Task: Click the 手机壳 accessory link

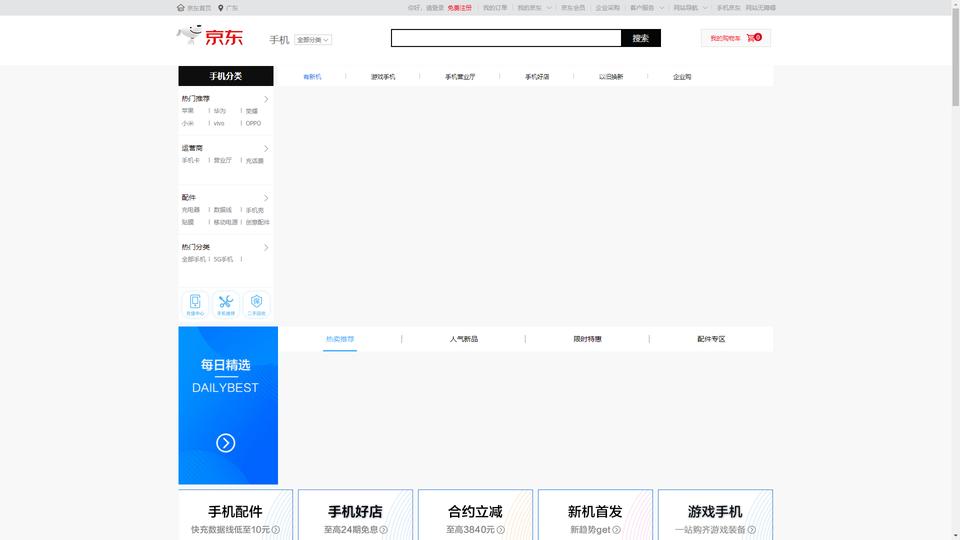Action: [x=255, y=210]
